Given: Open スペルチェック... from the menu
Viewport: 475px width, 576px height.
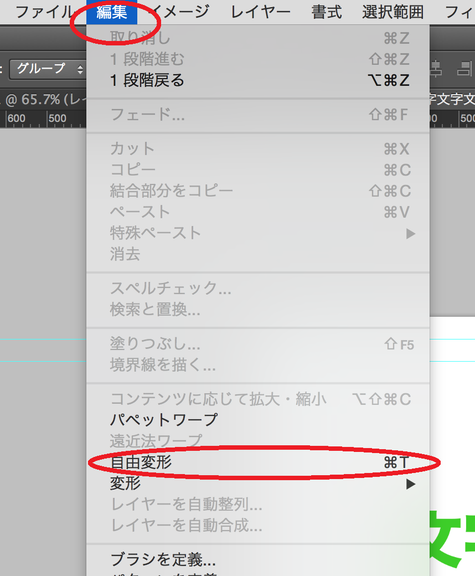Looking at the screenshot, I should [258, 288].
